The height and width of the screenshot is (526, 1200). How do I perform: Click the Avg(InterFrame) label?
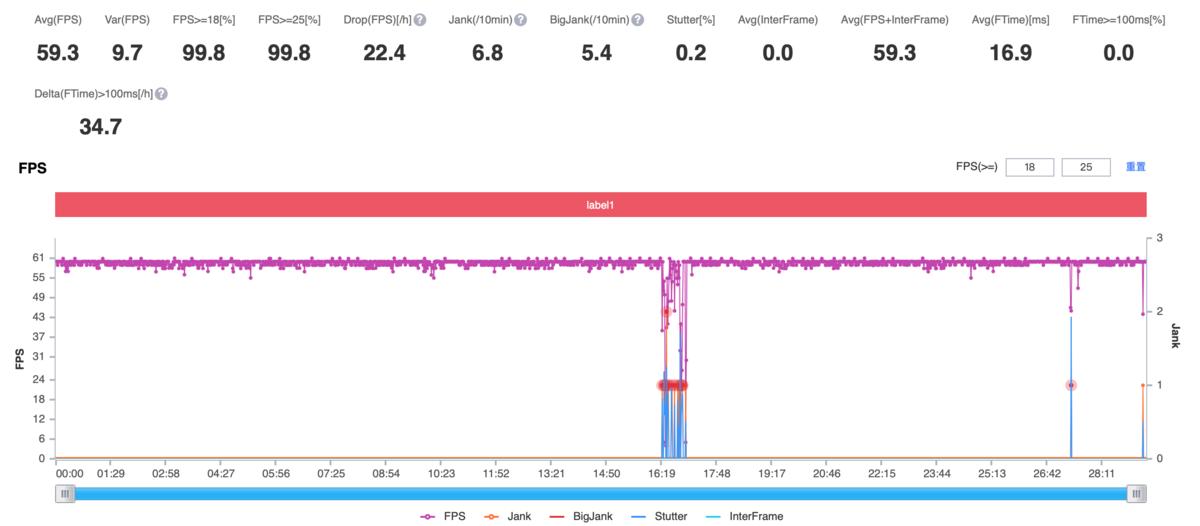point(778,20)
